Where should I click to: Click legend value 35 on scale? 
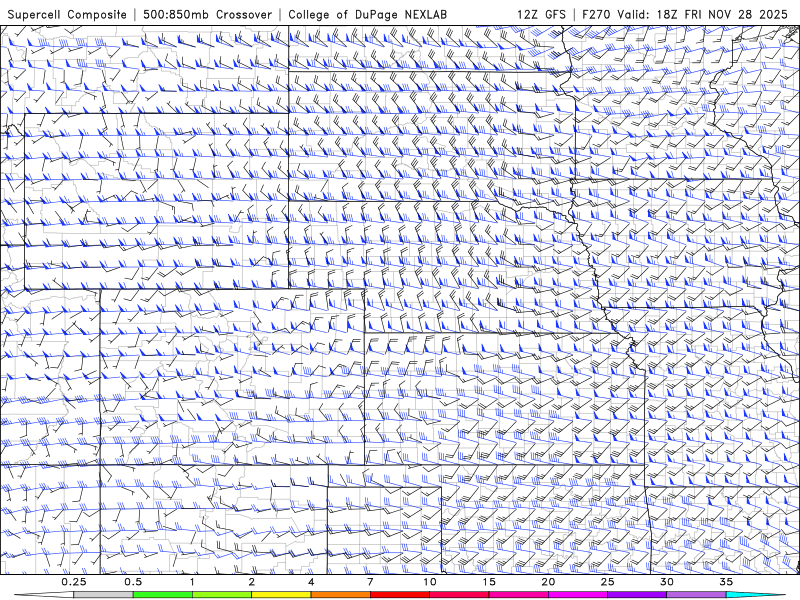click(726, 582)
